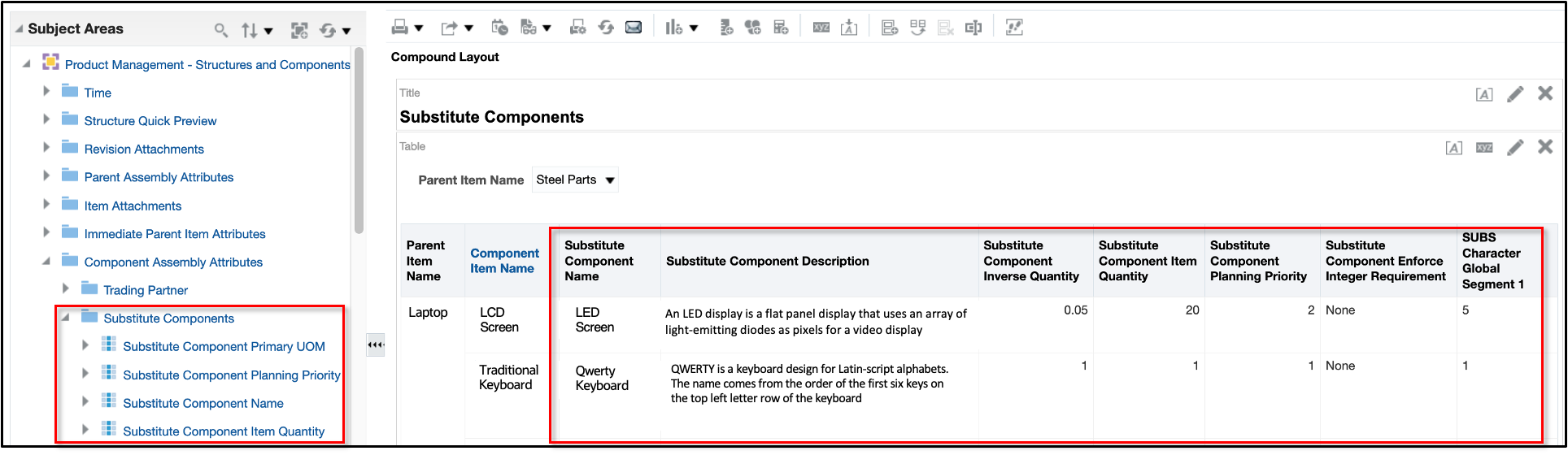Open the dropdown arrow next to Export icon
This screenshot has width=1568, height=455.
pyautogui.click(x=469, y=28)
